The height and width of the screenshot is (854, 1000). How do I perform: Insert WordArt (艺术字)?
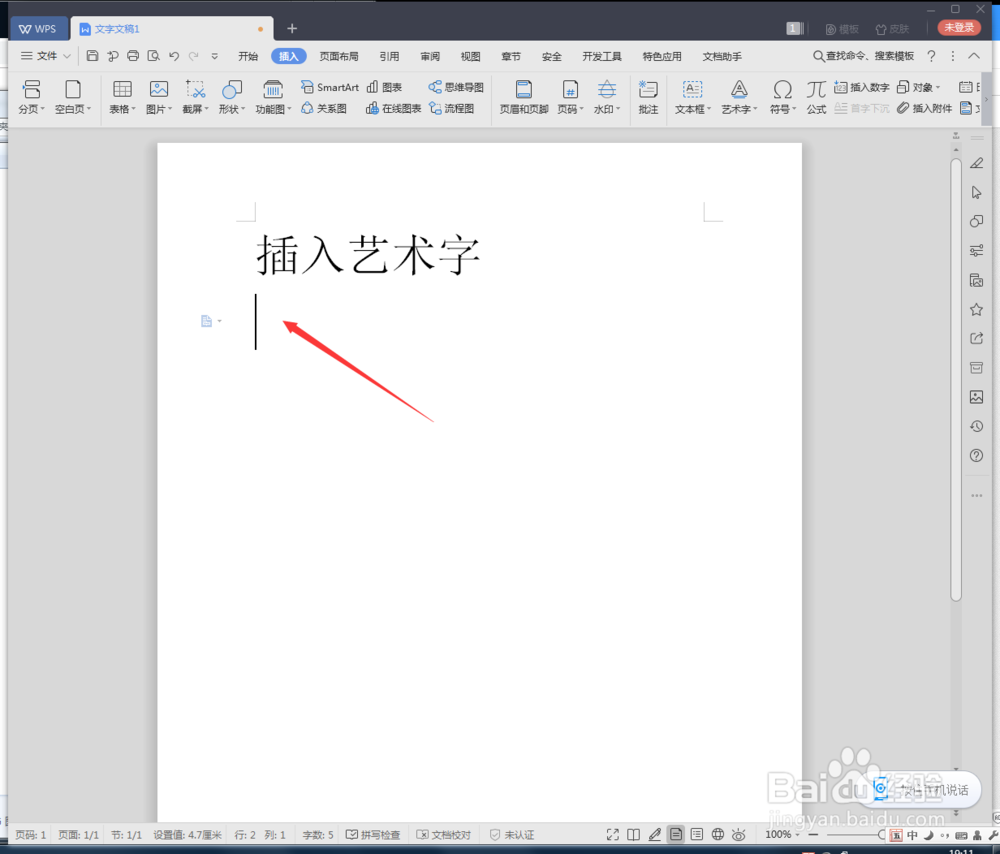click(x=739, y=97)
